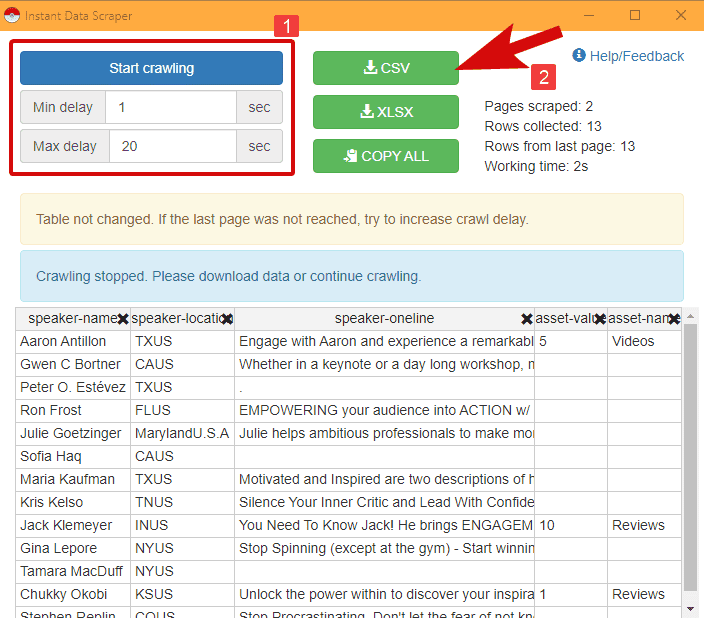
Task: Click the info icon beside Help/Feedback
Action: click(579, 55)
